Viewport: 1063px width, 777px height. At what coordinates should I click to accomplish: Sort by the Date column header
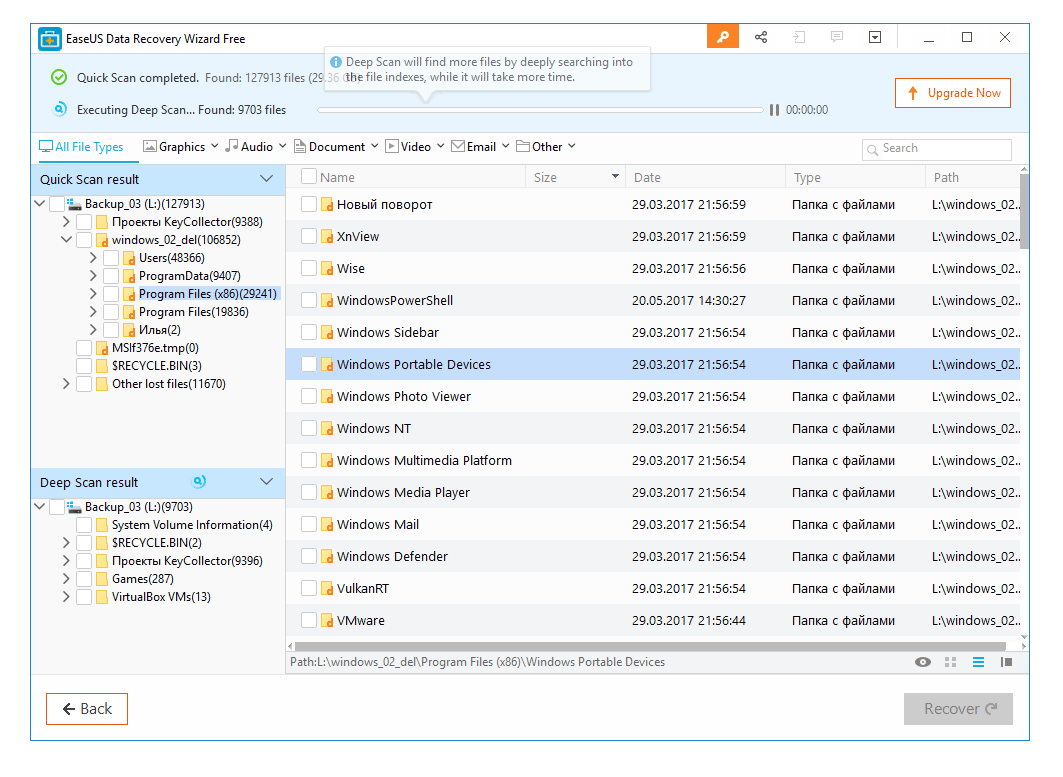pos(705,177)
